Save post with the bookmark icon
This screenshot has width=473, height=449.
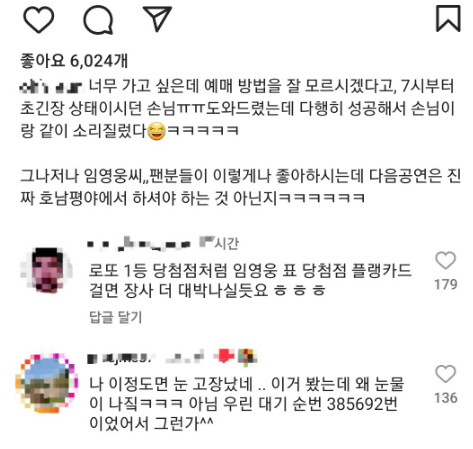click(x=448, y=19)
